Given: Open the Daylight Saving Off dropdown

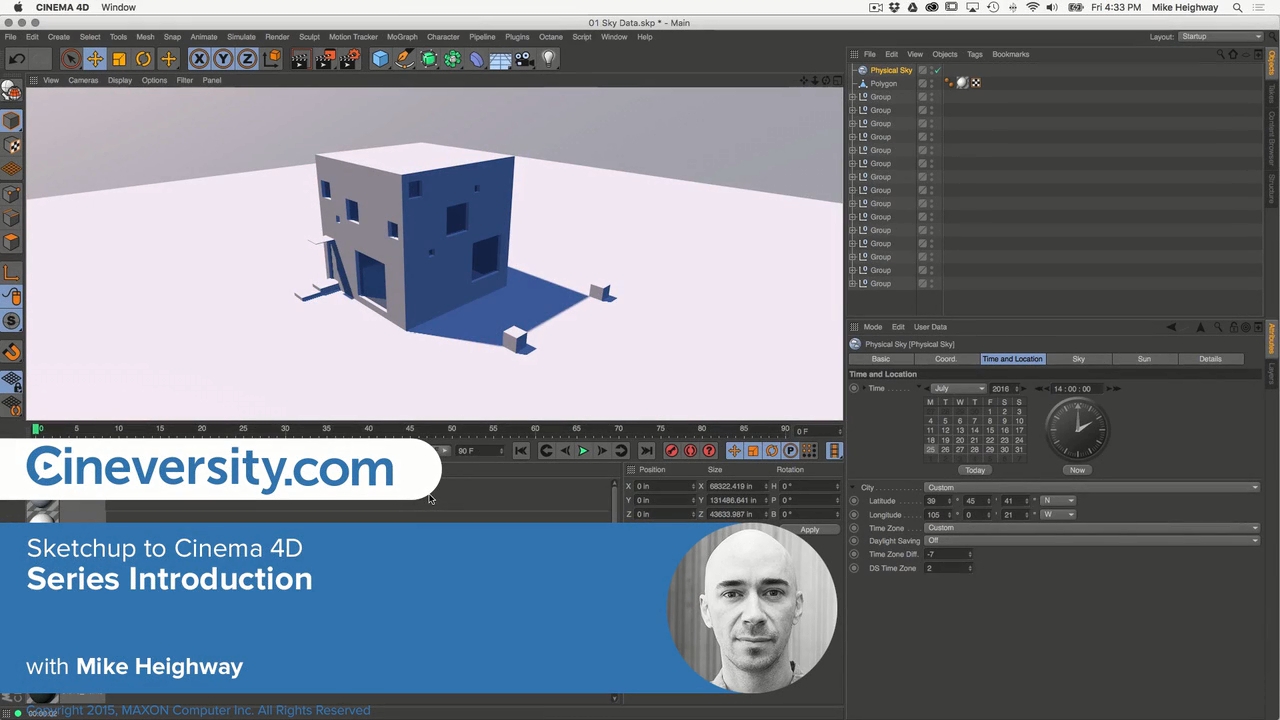Looking at the screenshot, I should coord(1092,541).
